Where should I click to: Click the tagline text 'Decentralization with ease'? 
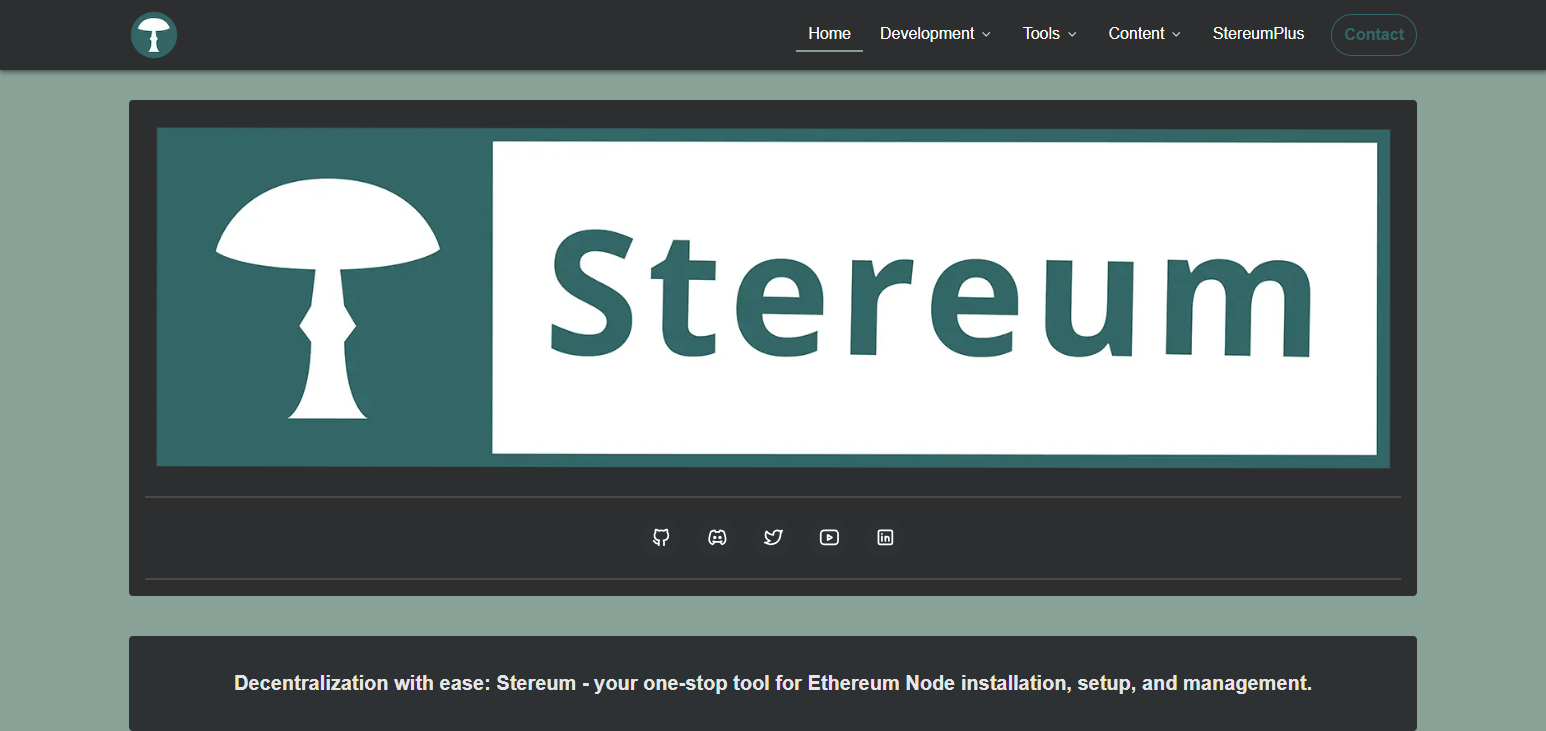pos(362,683)
